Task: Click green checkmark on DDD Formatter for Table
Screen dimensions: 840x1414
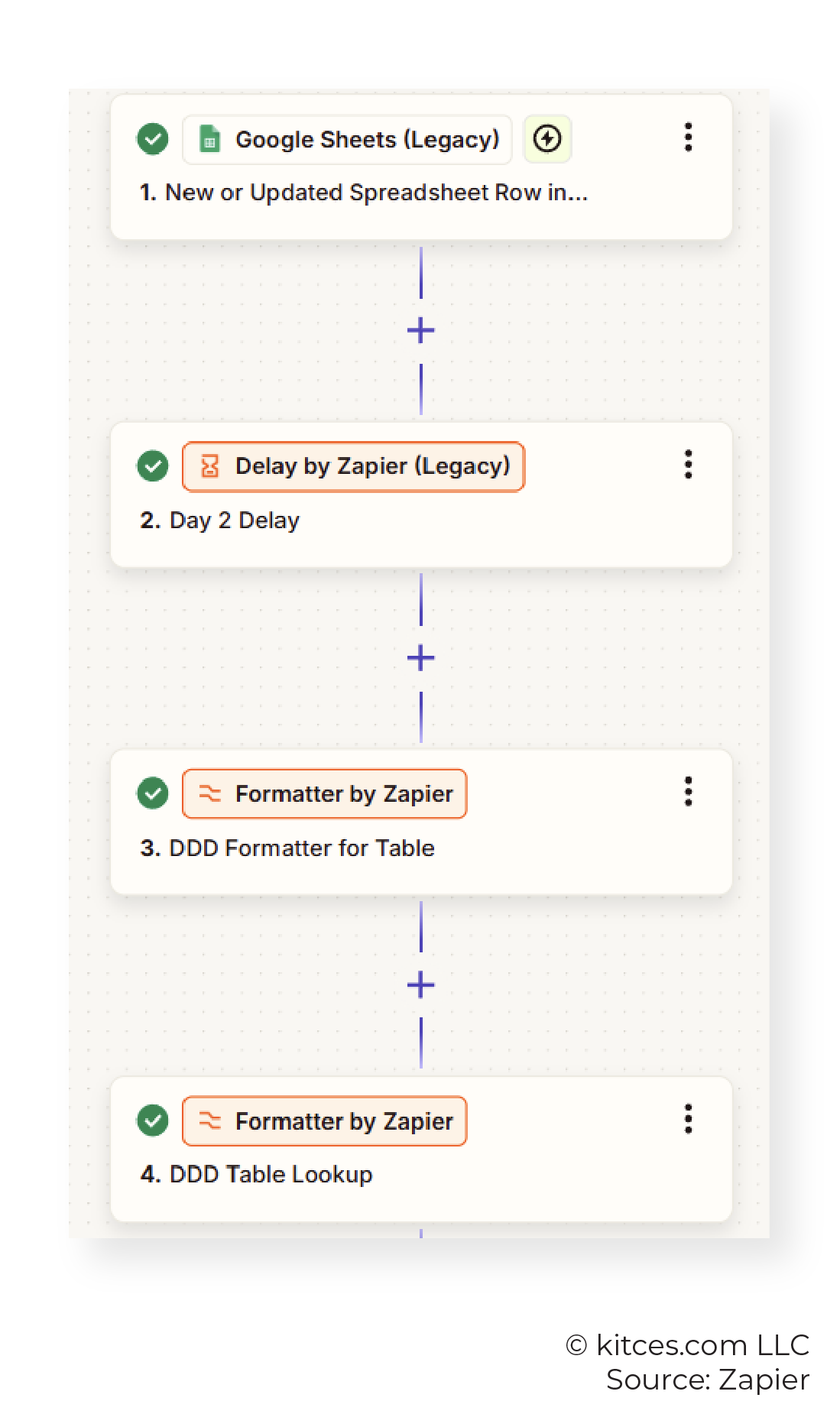Action: pyautogui.click(x=153, y=793)
